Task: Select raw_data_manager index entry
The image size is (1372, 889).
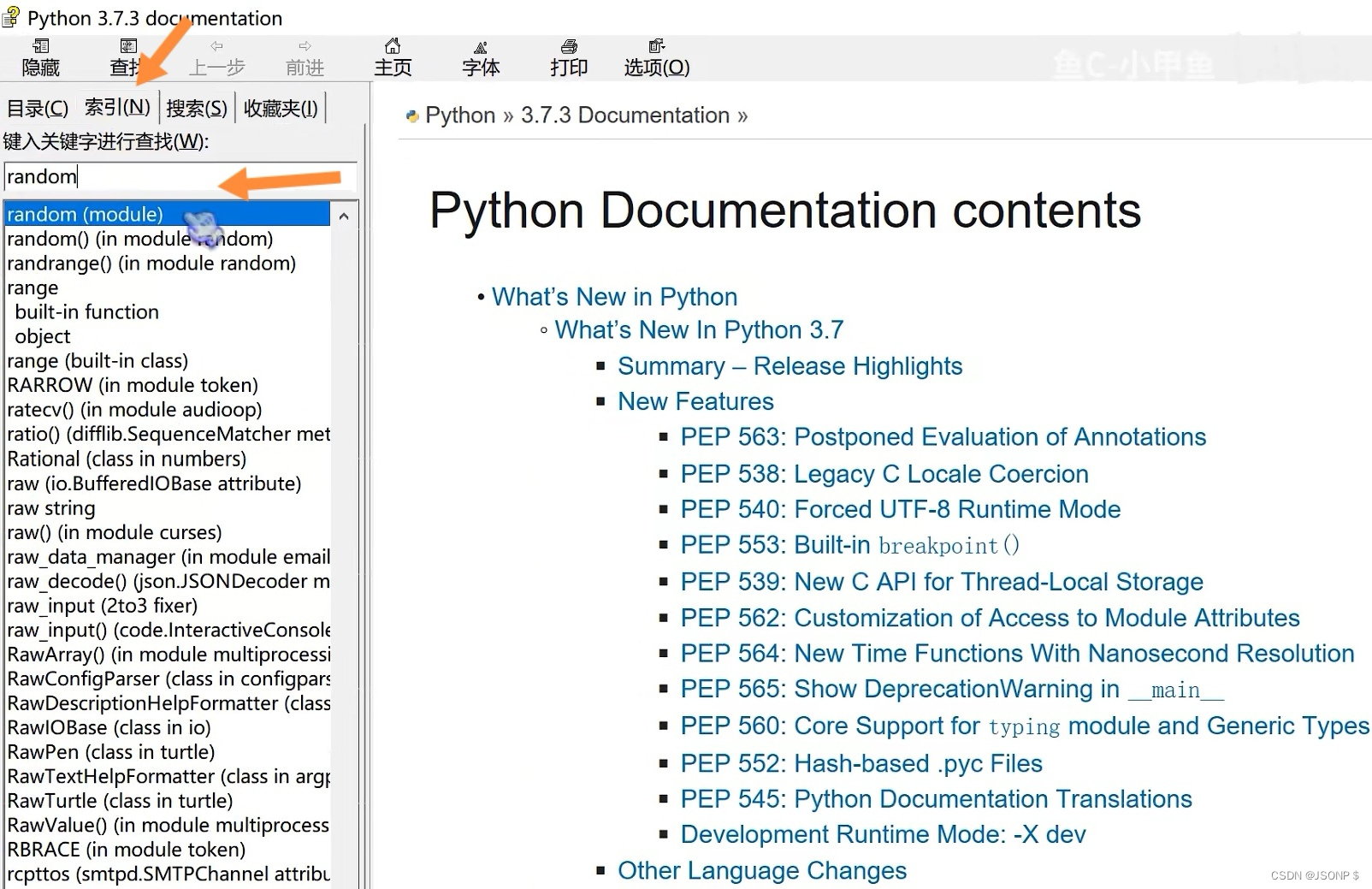Action: click(169, 557)
